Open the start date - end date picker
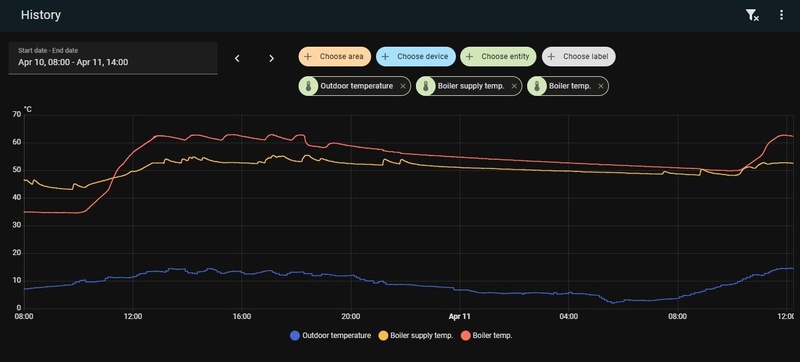 click(x=113, y=58)
